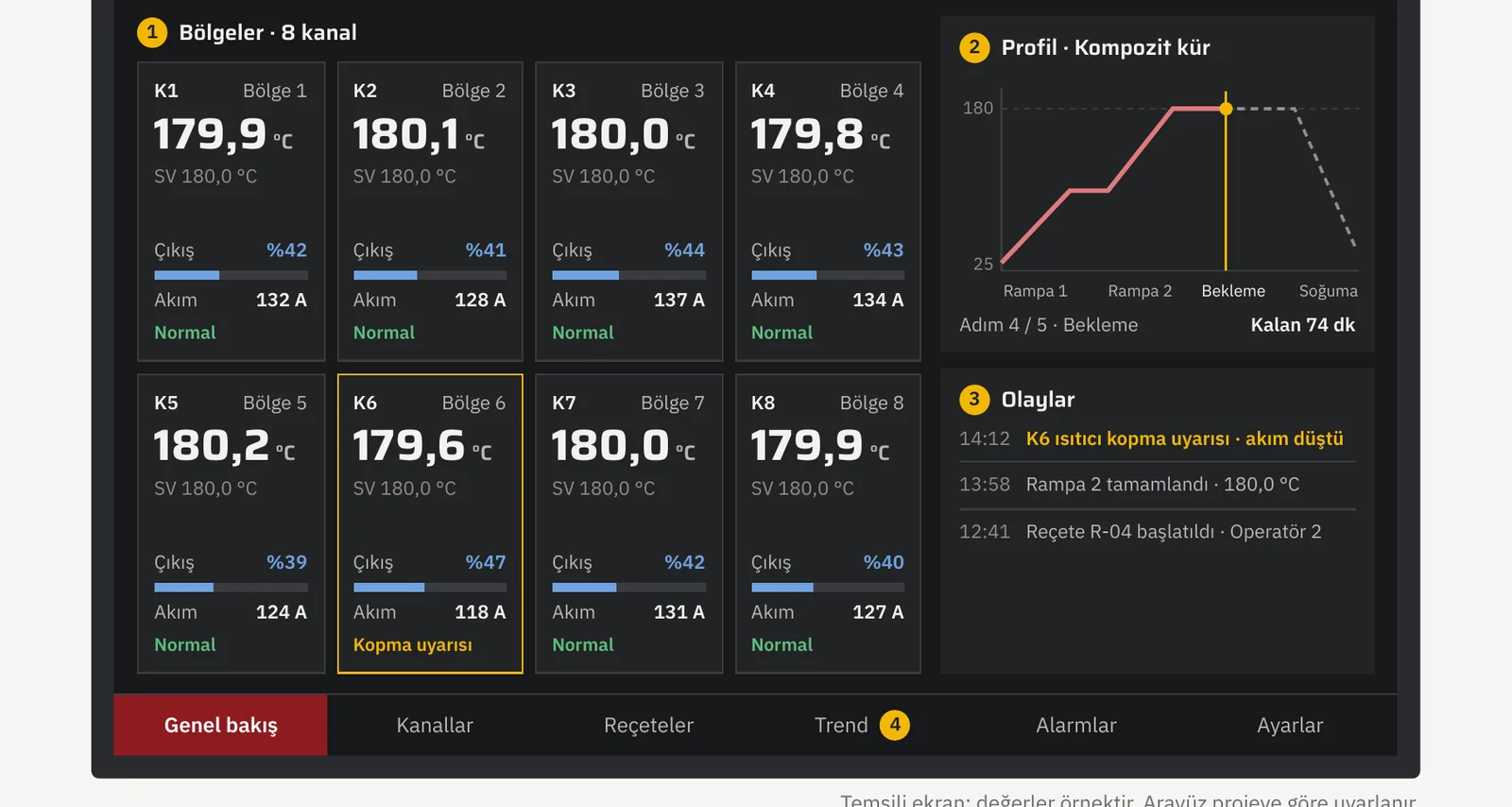Viewport: 1512px width, 807px height.
Task: Click the number 3 badge beside Olaylar
Action: point(974,400)
